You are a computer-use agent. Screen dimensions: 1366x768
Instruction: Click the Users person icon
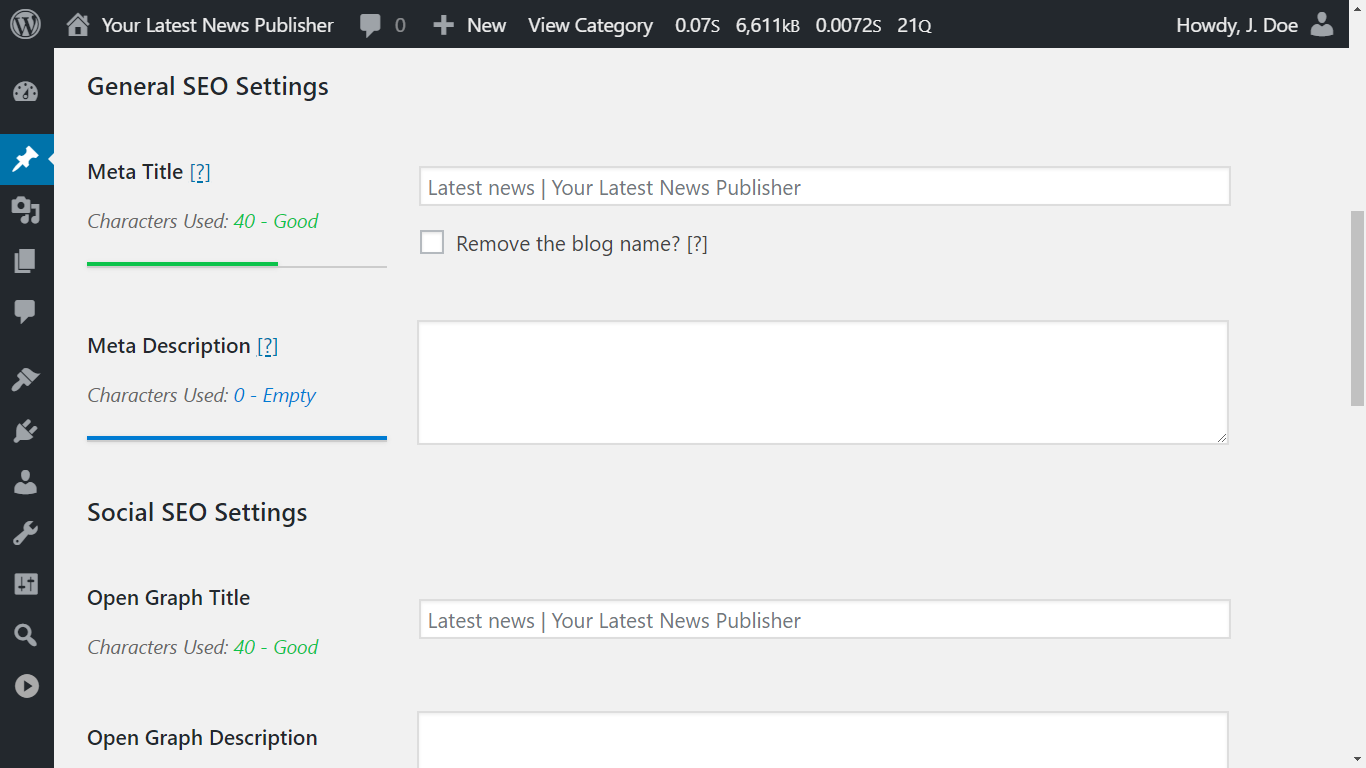pos(27,482)
